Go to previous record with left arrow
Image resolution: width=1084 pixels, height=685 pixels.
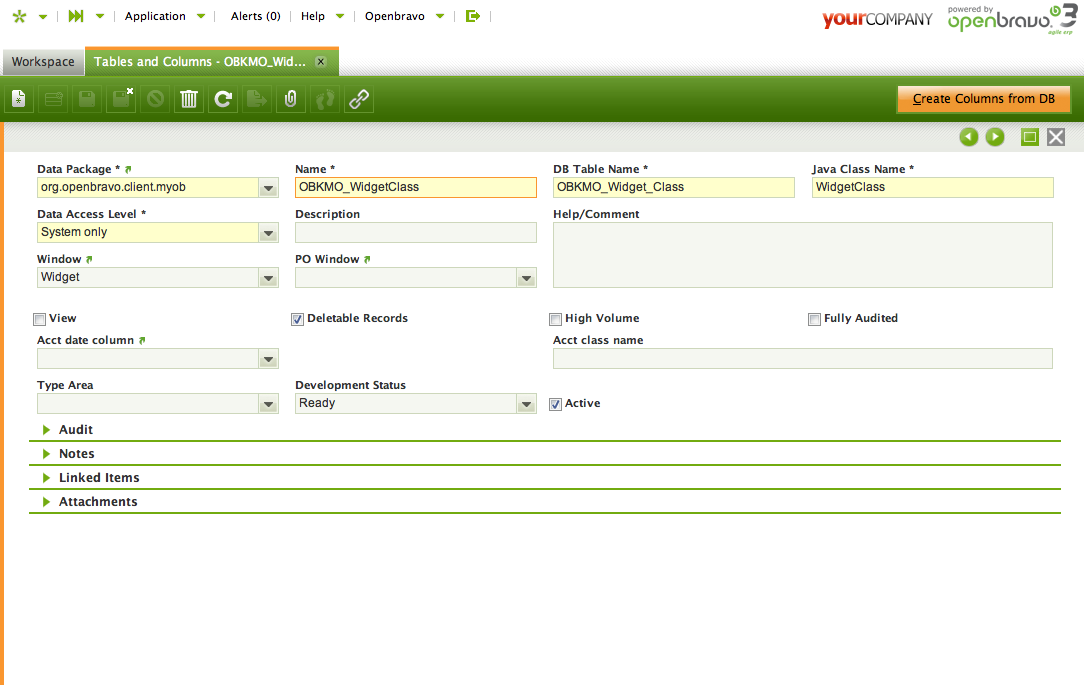[x=968, y=137]
